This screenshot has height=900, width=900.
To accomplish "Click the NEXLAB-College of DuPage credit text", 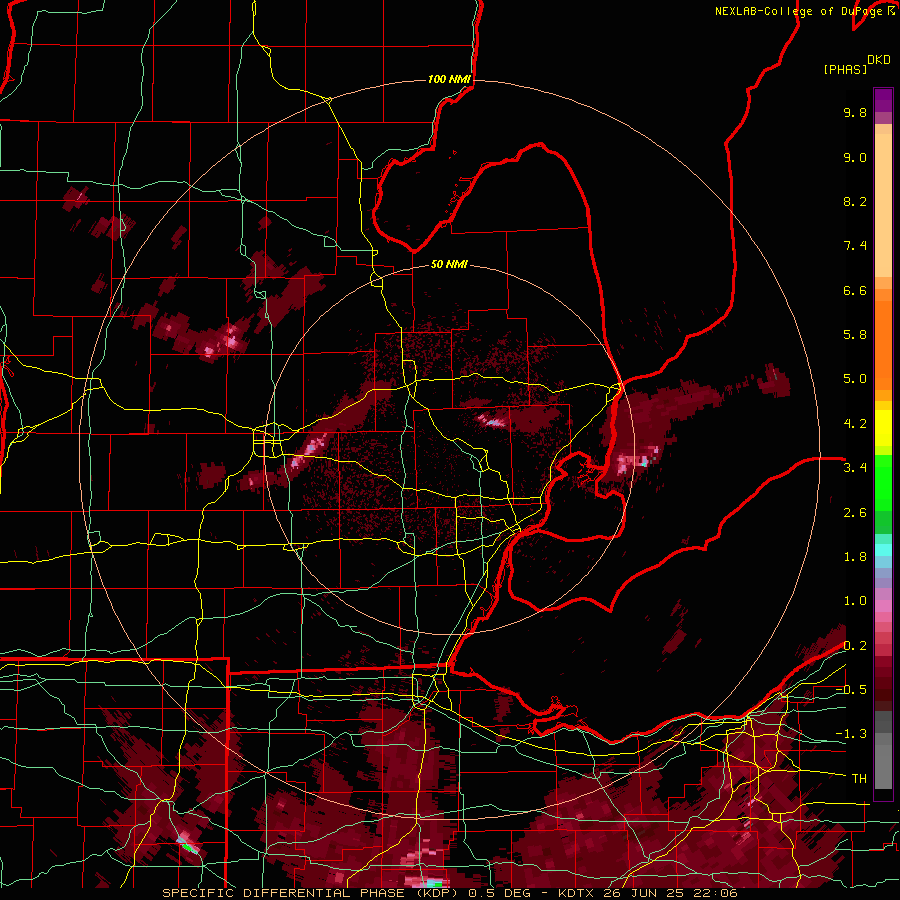I will point(798,11).
